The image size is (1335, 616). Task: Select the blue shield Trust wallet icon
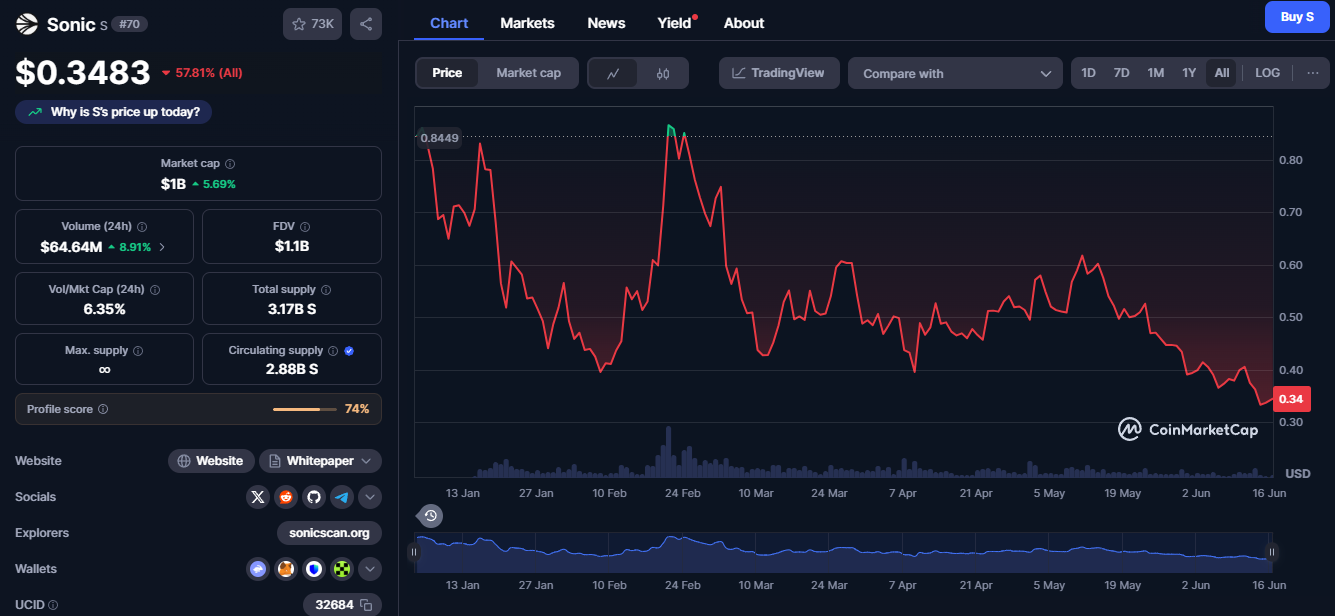coord(314,569)
